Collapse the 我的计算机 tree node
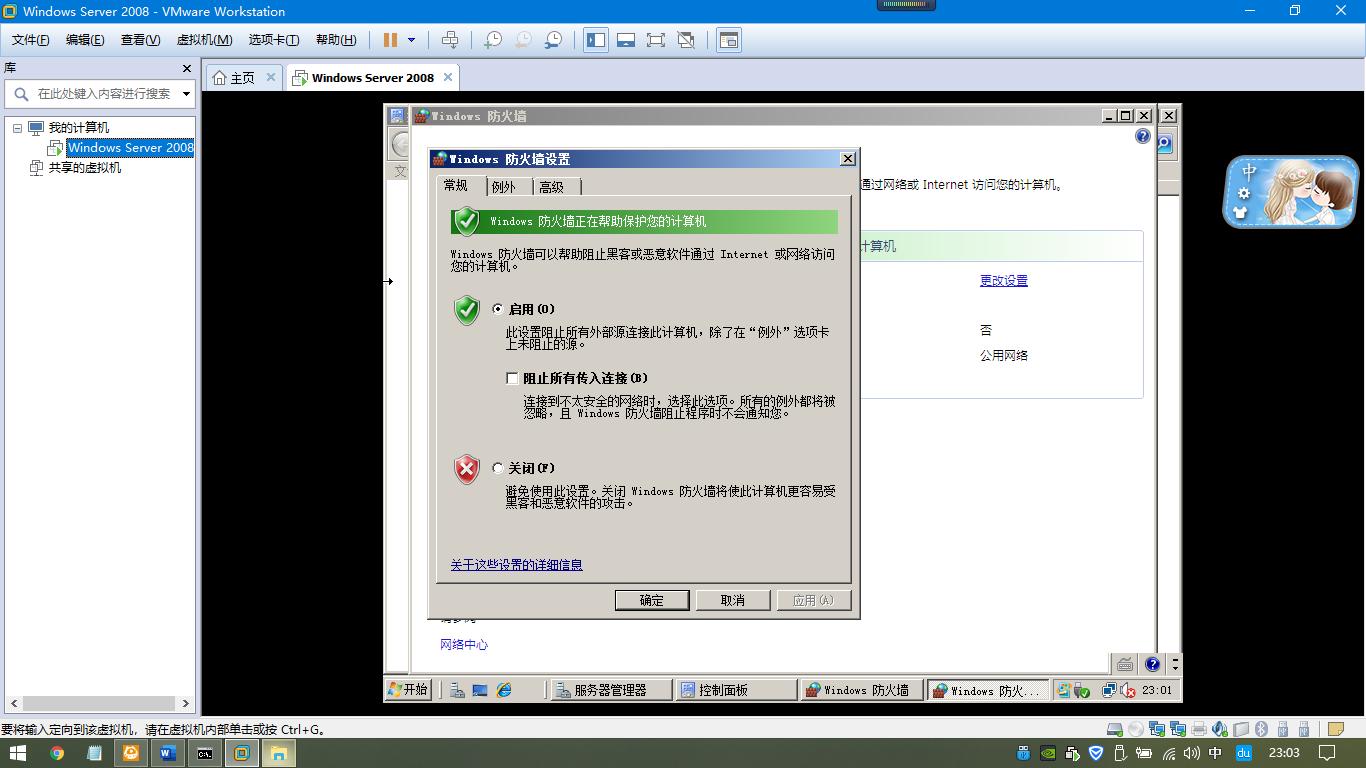Image resolution: width=1366 pixels, height=768 pixels. (17, 128)
